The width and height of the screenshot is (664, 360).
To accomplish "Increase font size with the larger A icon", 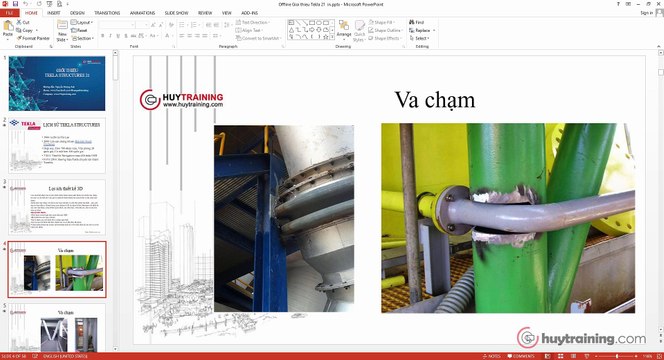I will (153, 25).
